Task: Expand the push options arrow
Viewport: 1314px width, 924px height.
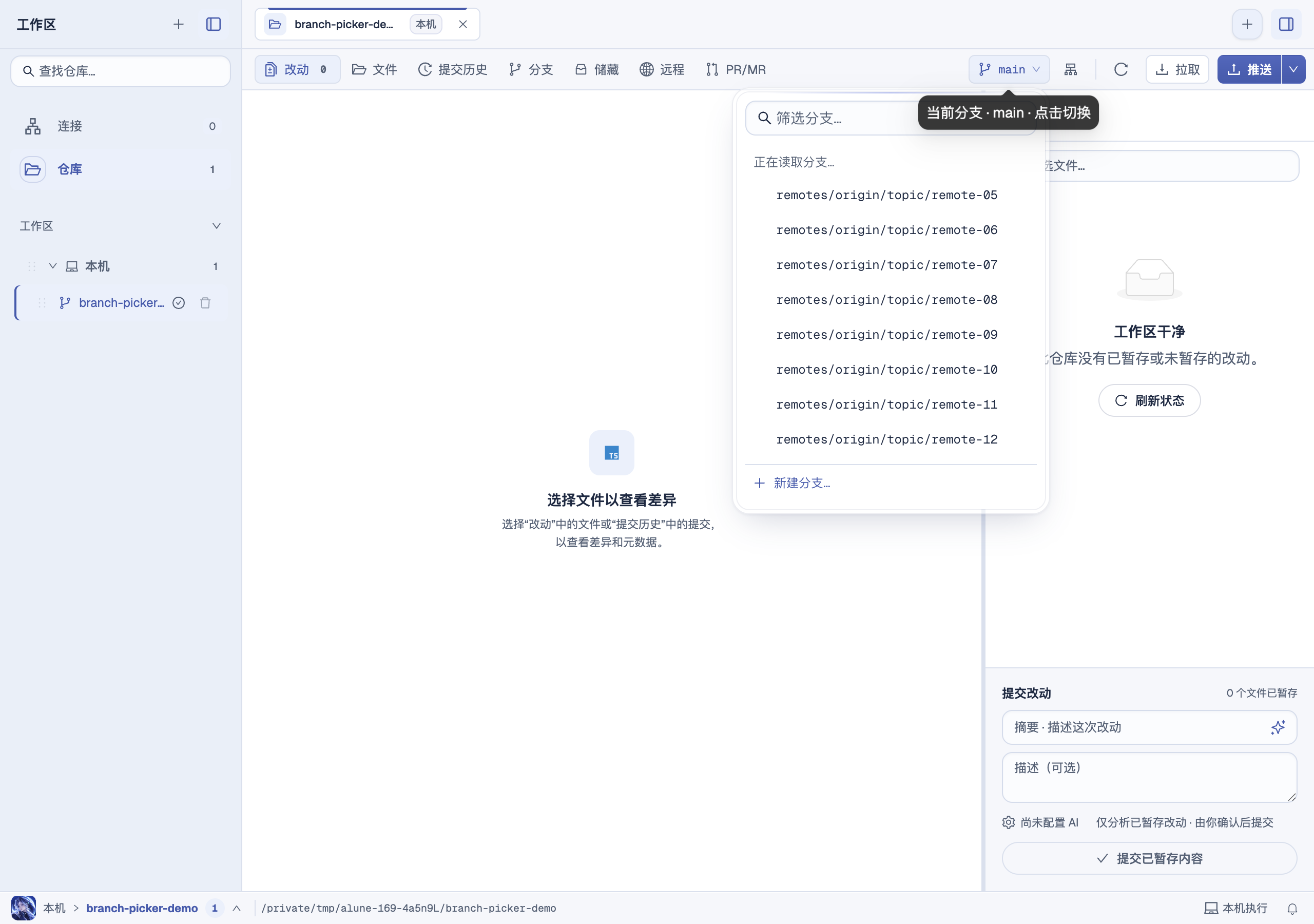Action: [x=1293, y=69]
